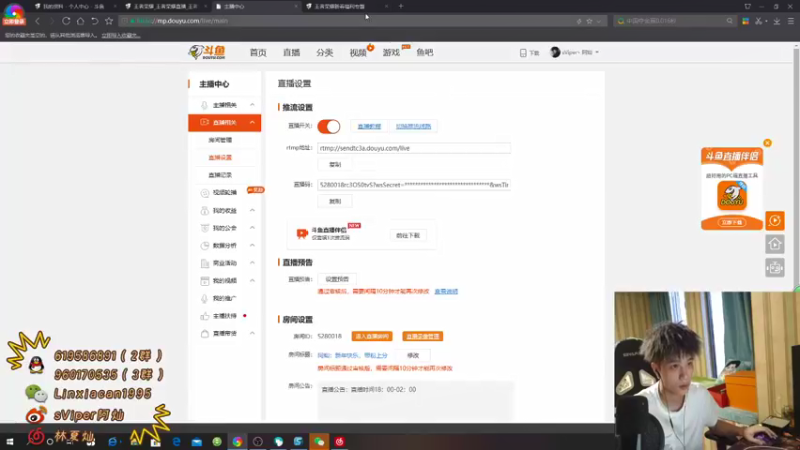Click the document icon beside 商业活动

pyautogui.click(x=205, y=263)
